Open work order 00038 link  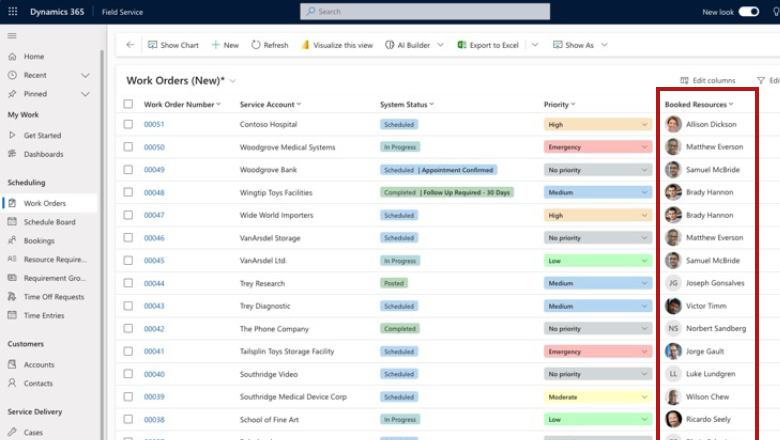coord(154,419)
